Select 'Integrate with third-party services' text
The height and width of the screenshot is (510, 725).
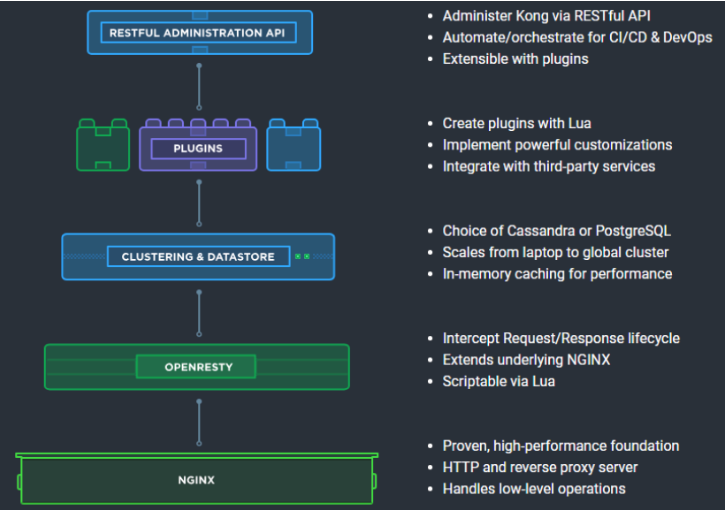click(548, 166)
